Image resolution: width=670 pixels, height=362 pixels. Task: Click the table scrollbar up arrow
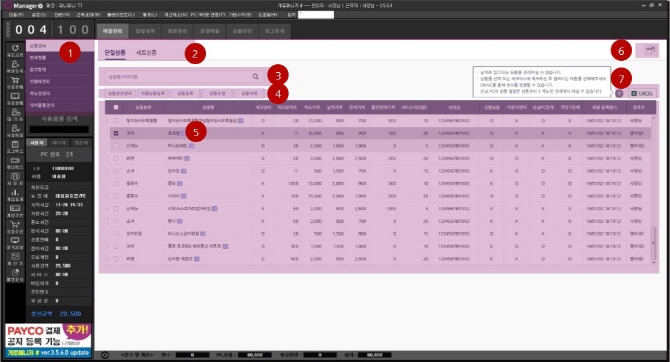[653, 118]
